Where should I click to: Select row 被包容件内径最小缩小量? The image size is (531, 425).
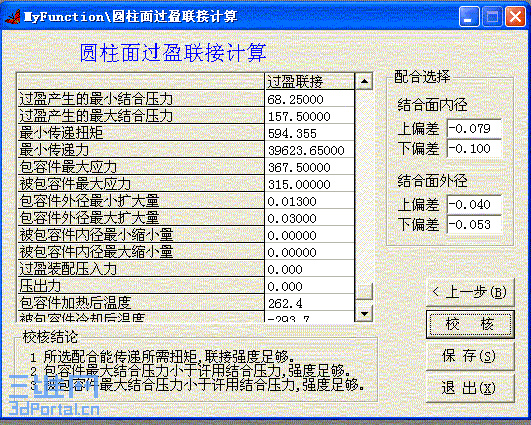point(186,235)
